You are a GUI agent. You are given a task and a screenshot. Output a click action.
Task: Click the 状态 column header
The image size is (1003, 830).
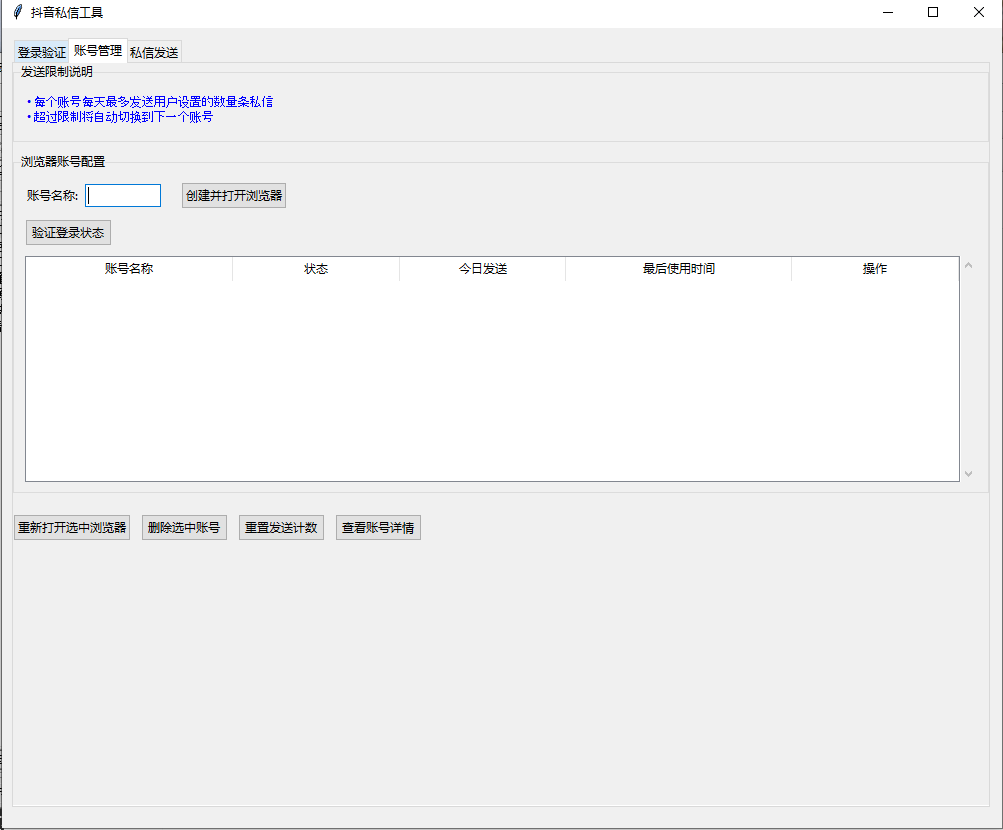[x=316, y=269]
